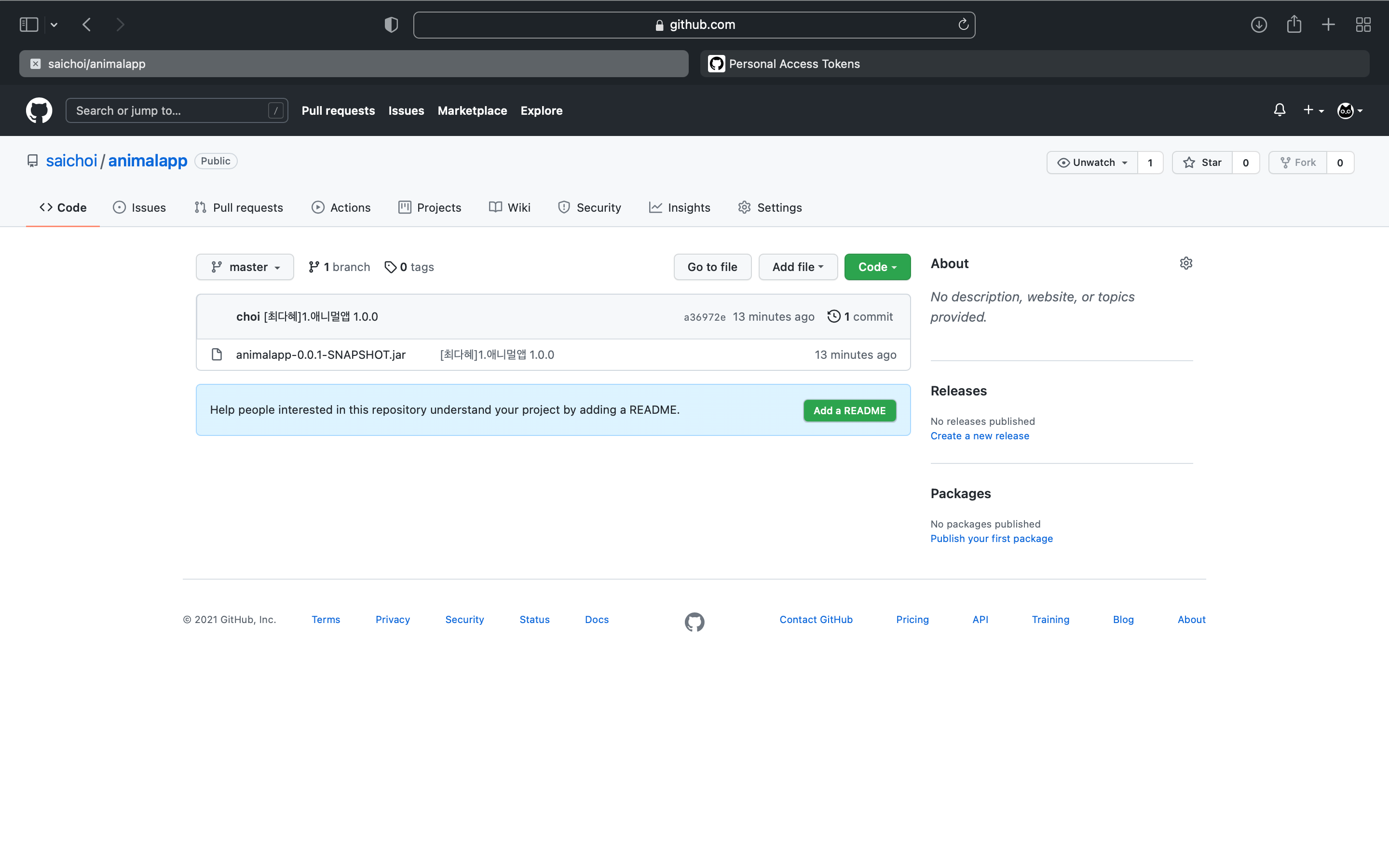Select the Actions tab

341,207
